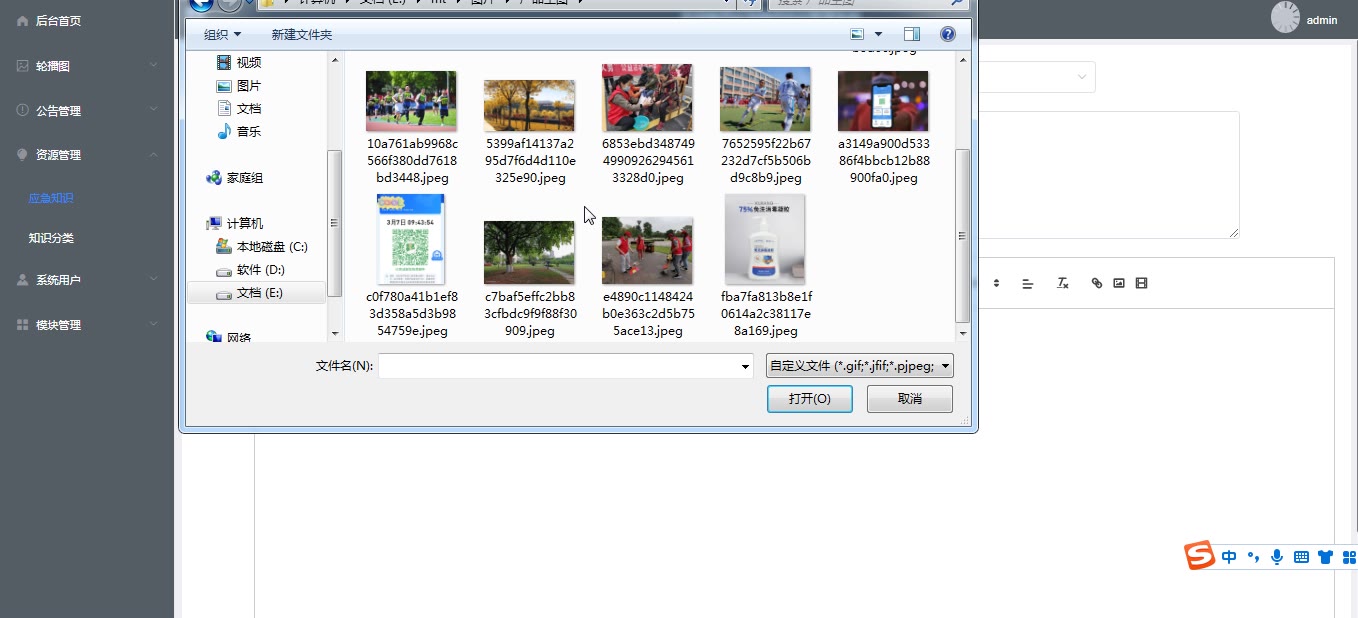The height and width of the screenshot is (618, 1358).
Task: Click Sogou voice input microphone icon
Action: pos(1277,557)
